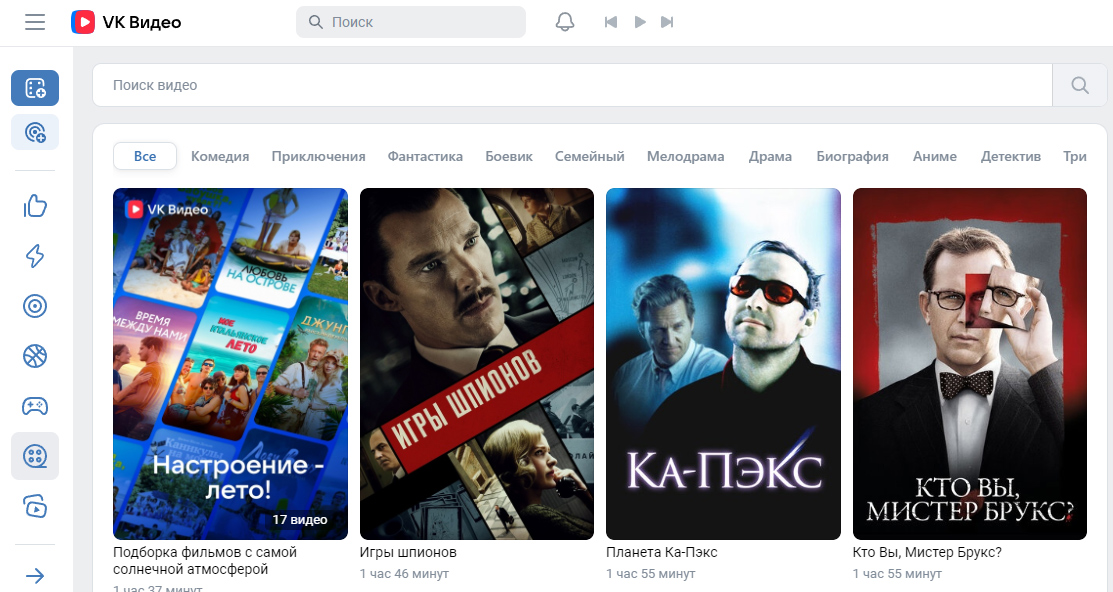Select the Комедия genre tab
Image resolution: width=1113 pixels, height=592 pixels.
(x=220, y=156)
